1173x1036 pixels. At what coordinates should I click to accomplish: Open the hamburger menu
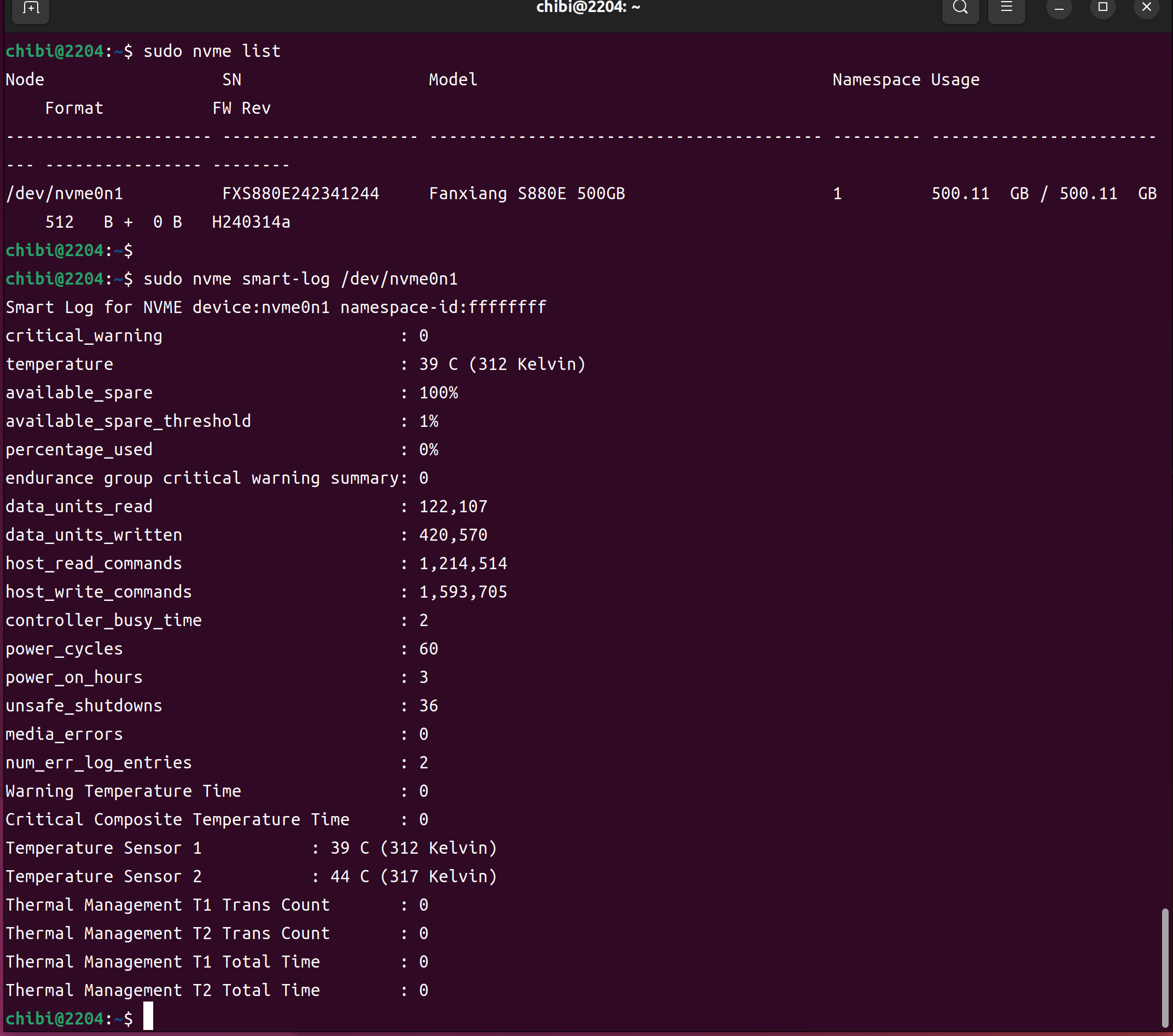pos(1006,8)
